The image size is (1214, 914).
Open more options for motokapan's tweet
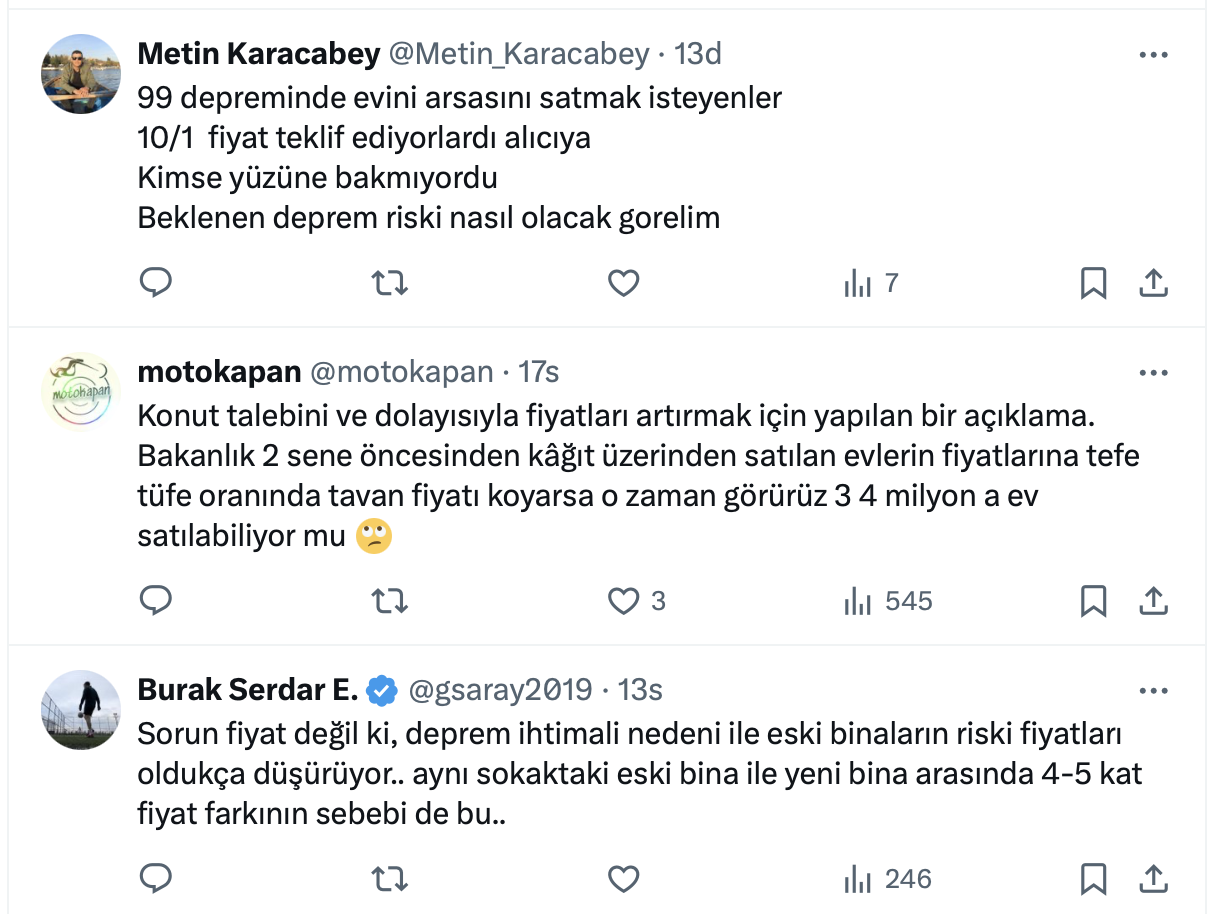[1153, 373]
